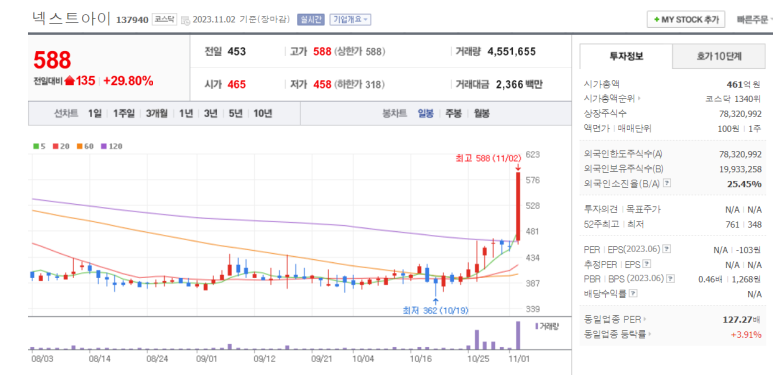Click the 시가총액 value 461억원
773x375 pixels.
click(x=743, y=84)
